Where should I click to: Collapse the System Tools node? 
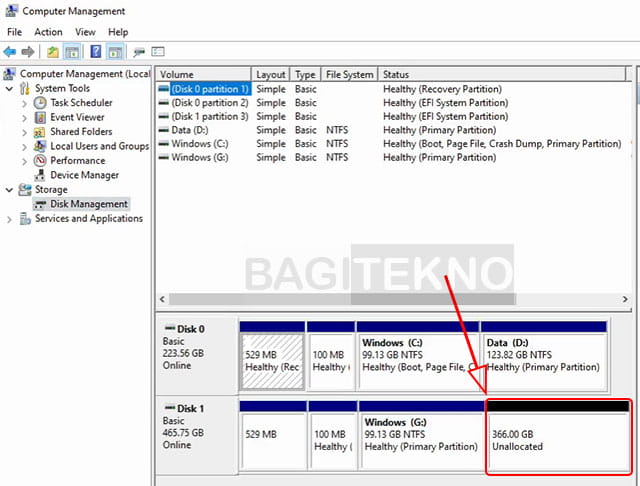9,89
